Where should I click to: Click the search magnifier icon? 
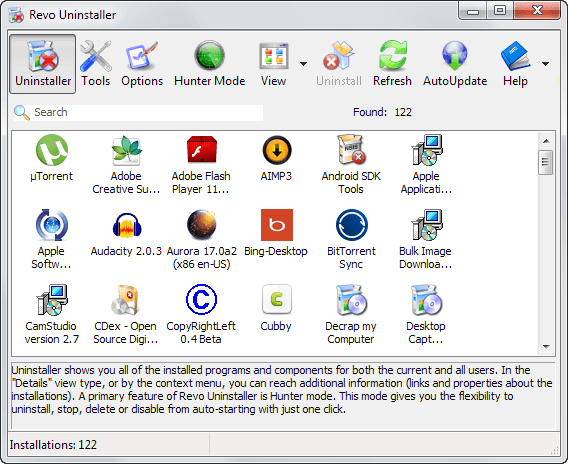click(21, 112)
